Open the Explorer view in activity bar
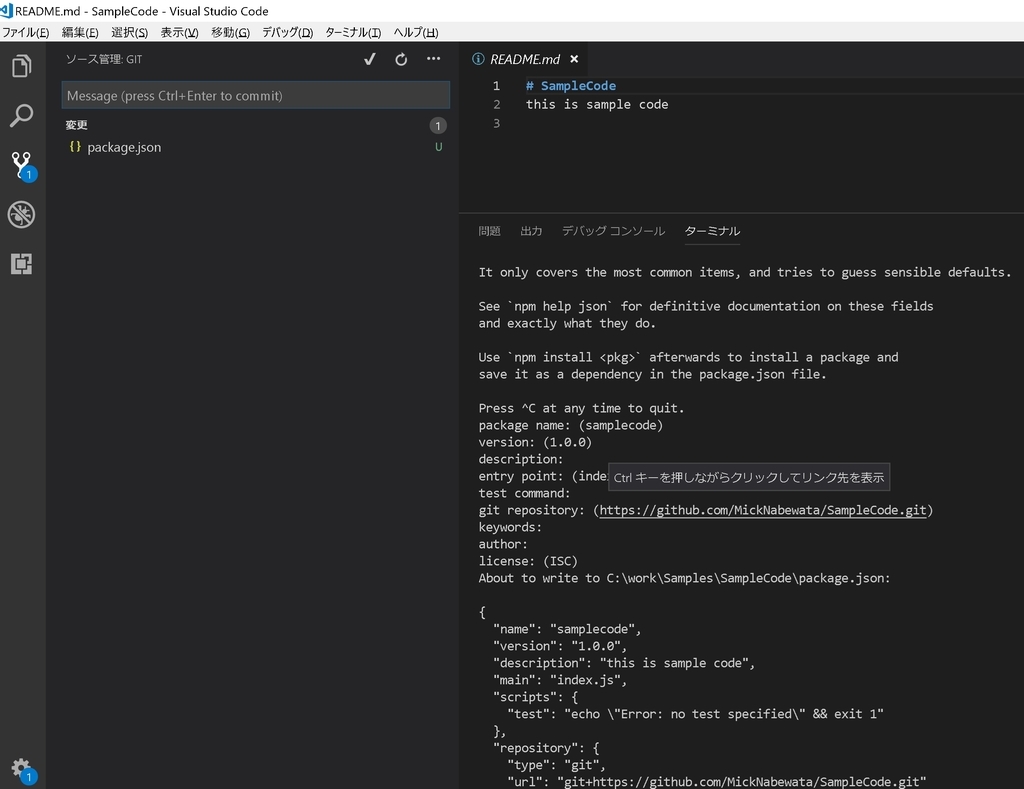The image size is (1024, 789). pos(22,66)
